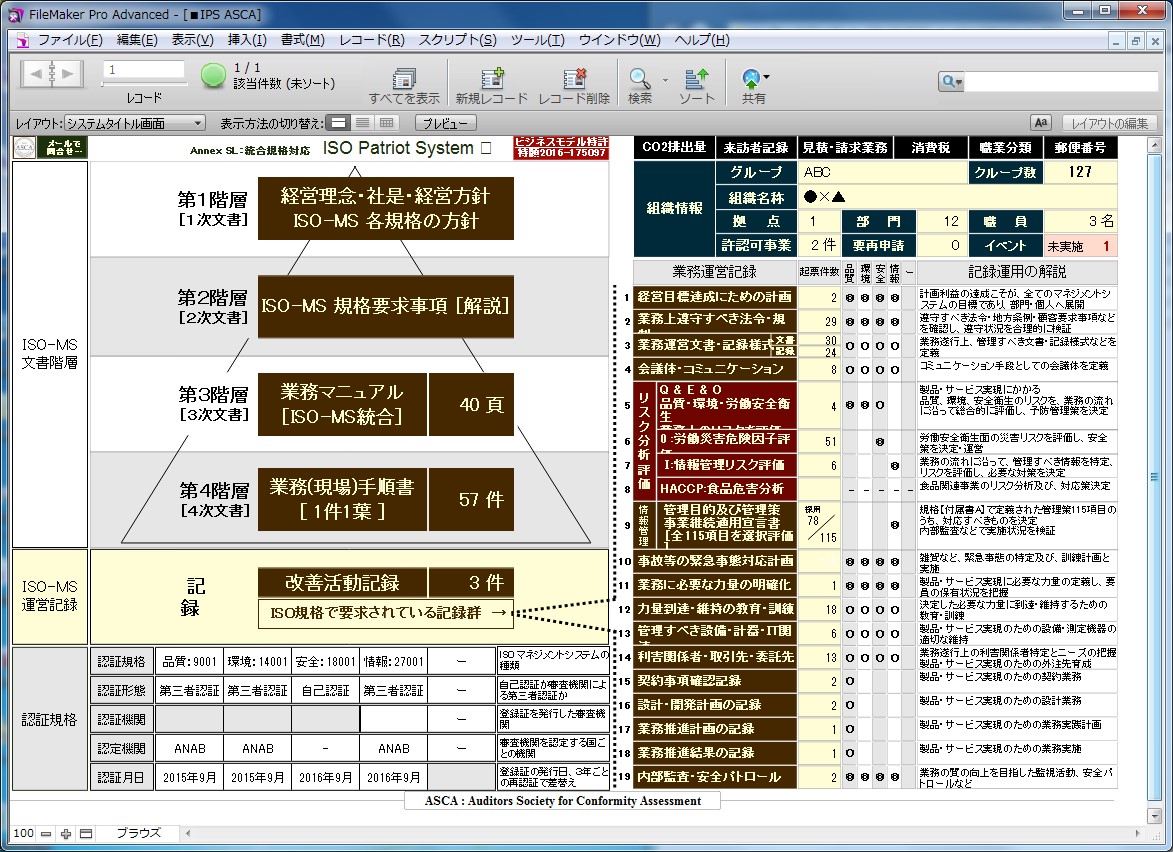Open the スクリプト(S) menu
1173x852 pixels.
[x=457, y=40]
